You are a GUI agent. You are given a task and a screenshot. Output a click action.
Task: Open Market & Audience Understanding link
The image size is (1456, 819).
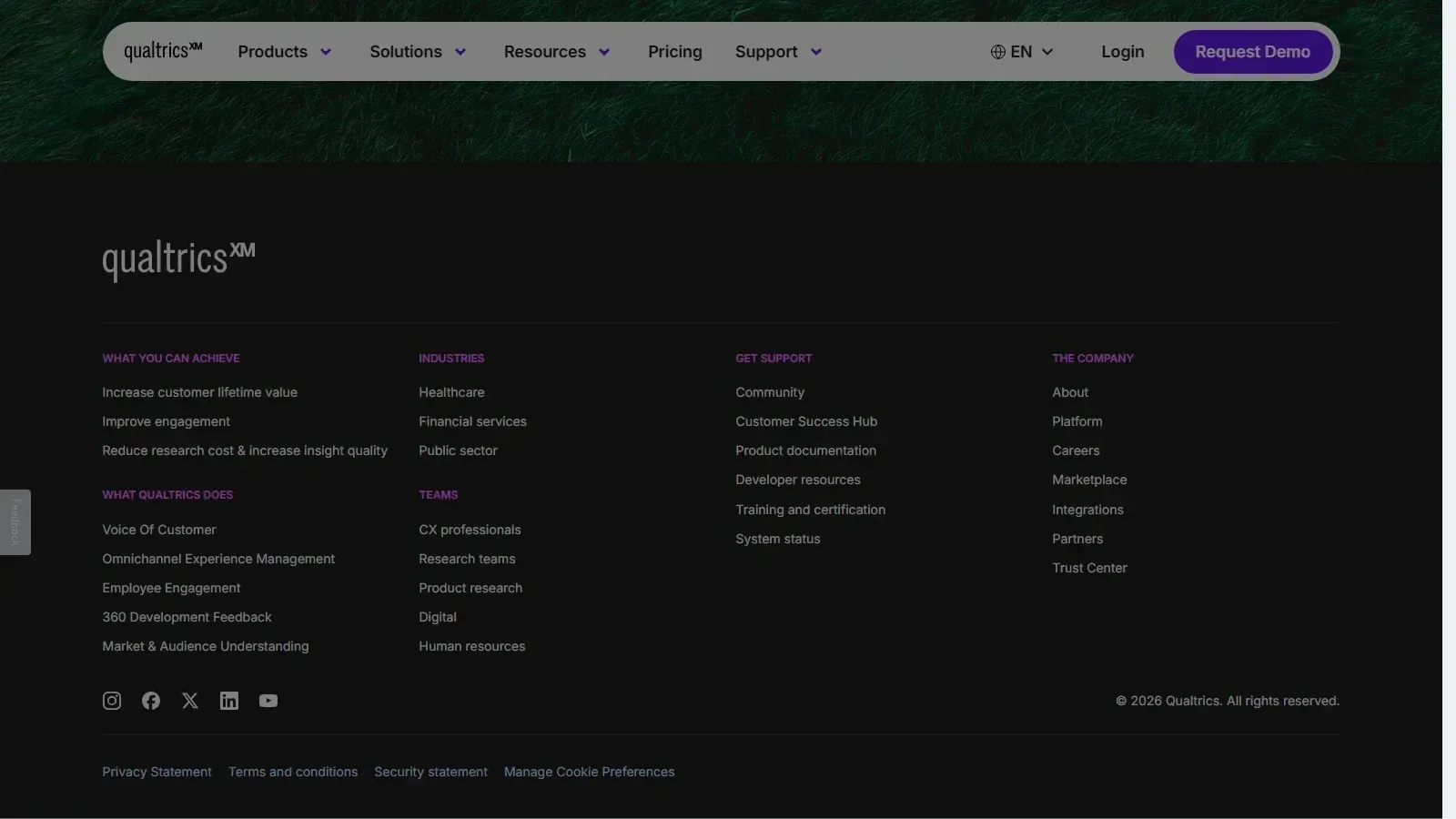[x=206, y=646]
